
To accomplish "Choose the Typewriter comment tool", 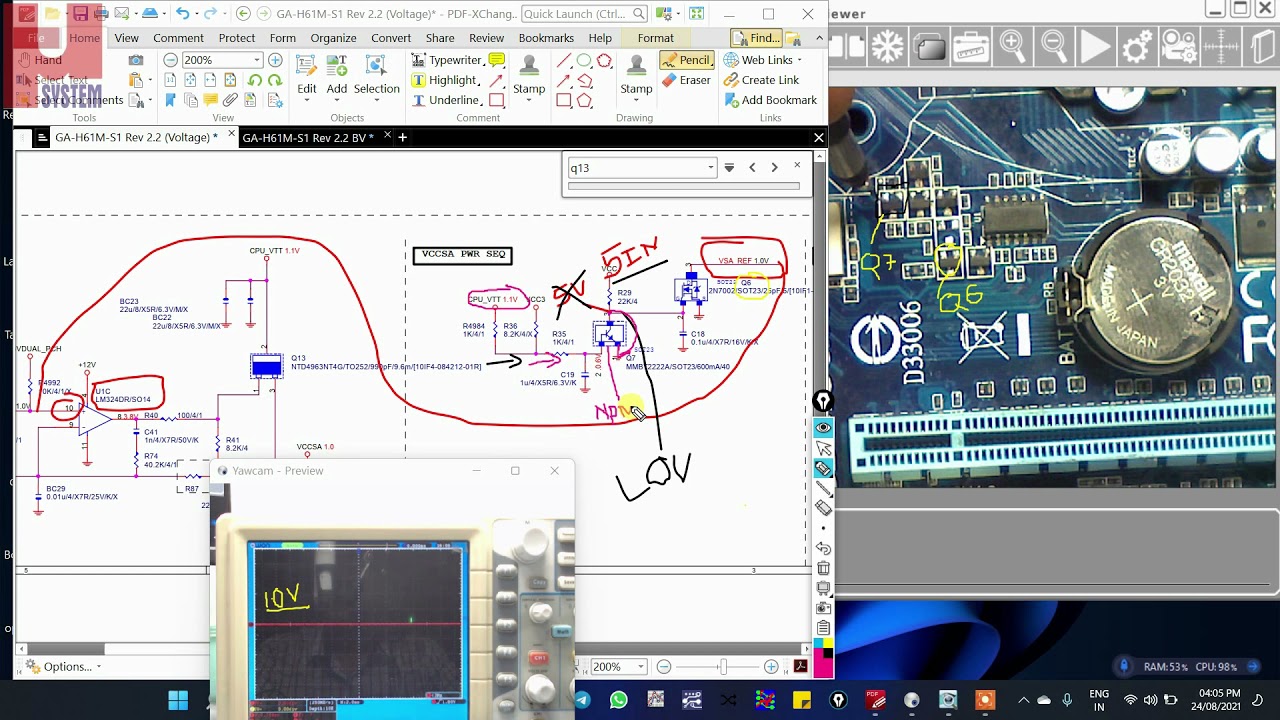I will coord(446,60).
